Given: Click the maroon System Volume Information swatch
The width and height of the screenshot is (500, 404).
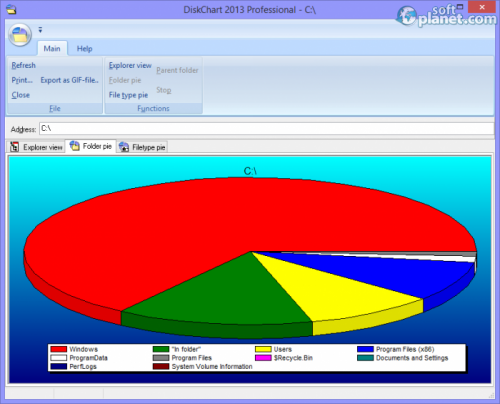Looking at the screenshot, I should pyautogui.click(x=161, y=367).
